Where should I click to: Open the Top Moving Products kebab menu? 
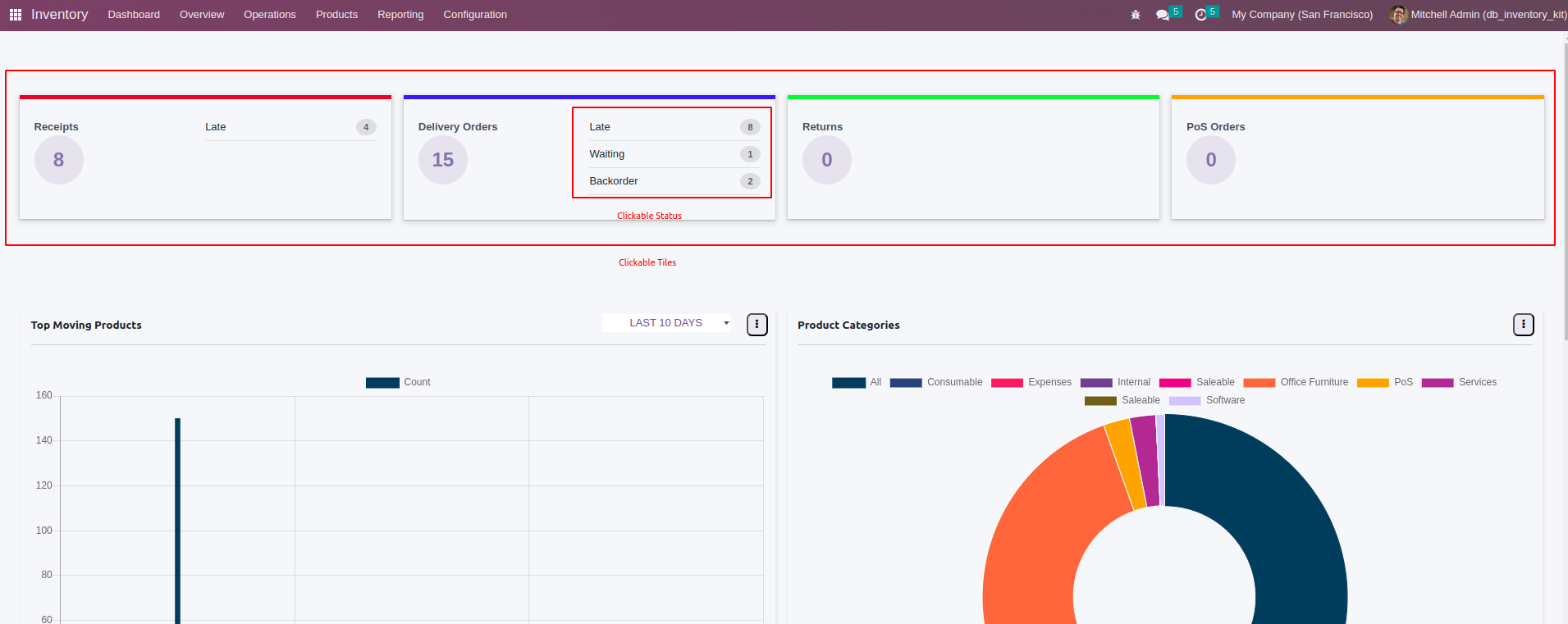[757, 325]
